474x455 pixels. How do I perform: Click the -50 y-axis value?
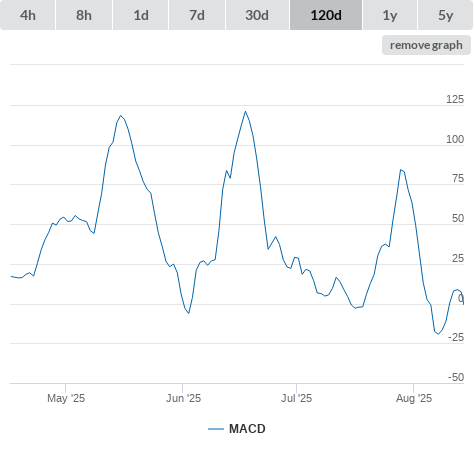(456, 377)
